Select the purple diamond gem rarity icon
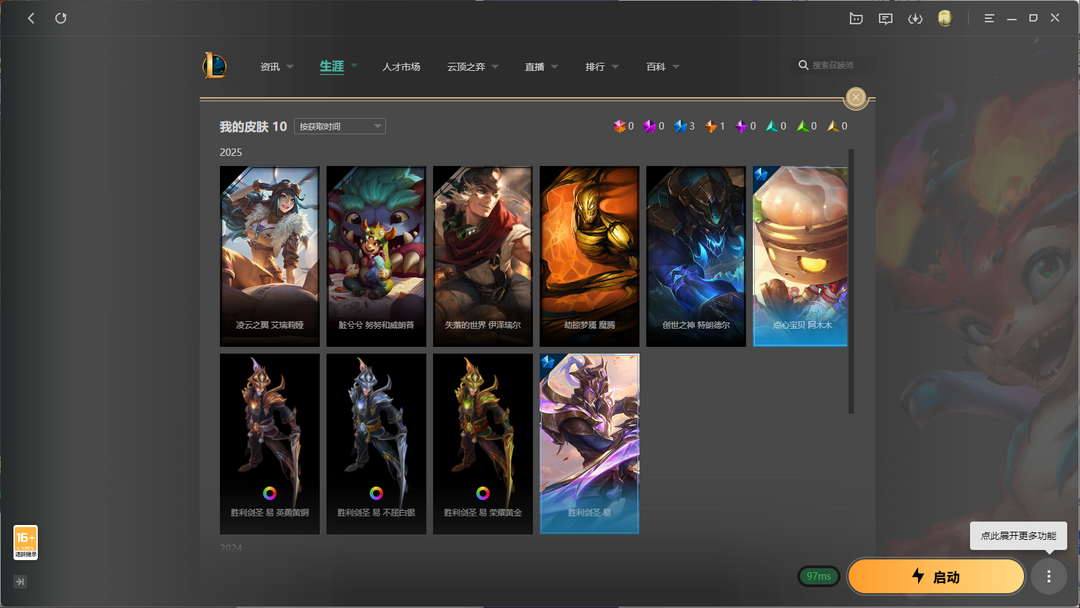 click(x=741, y=126)
